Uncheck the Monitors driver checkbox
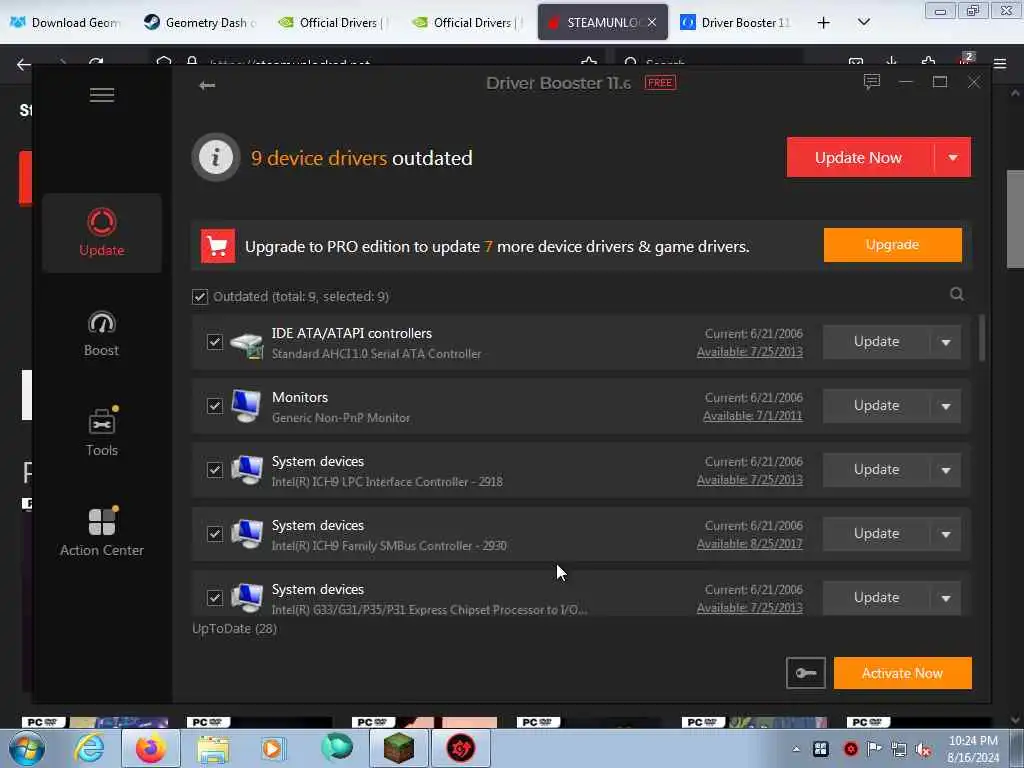This screenshot has height=768, width=1024. (x=214, y=406)
